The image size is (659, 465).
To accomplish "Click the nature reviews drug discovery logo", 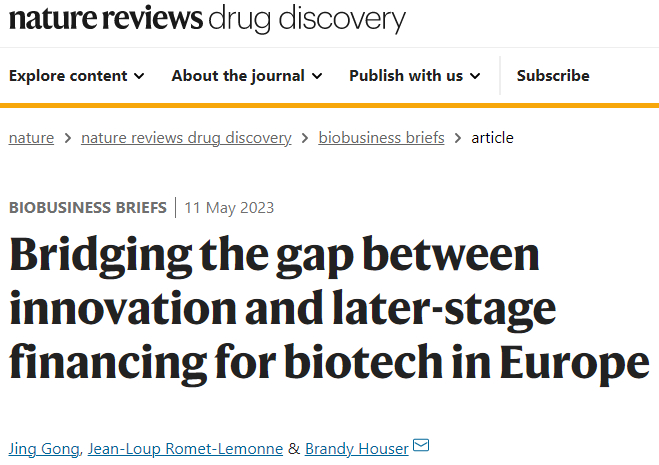I will click(208, 20).
